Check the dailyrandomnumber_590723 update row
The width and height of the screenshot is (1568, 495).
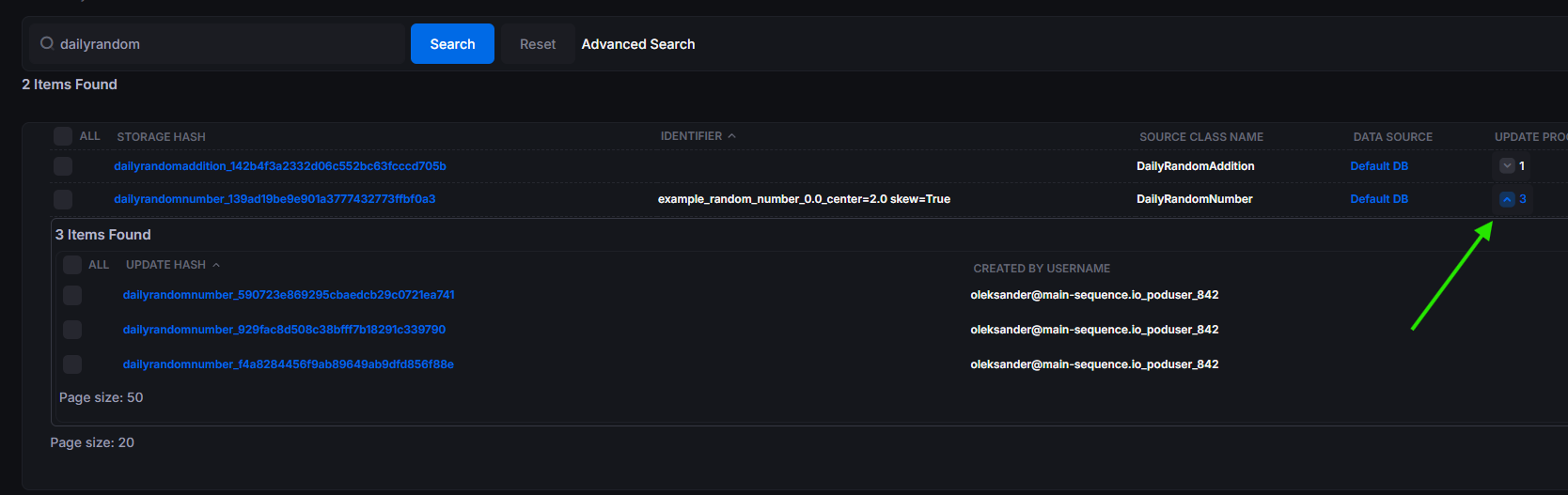72,295
